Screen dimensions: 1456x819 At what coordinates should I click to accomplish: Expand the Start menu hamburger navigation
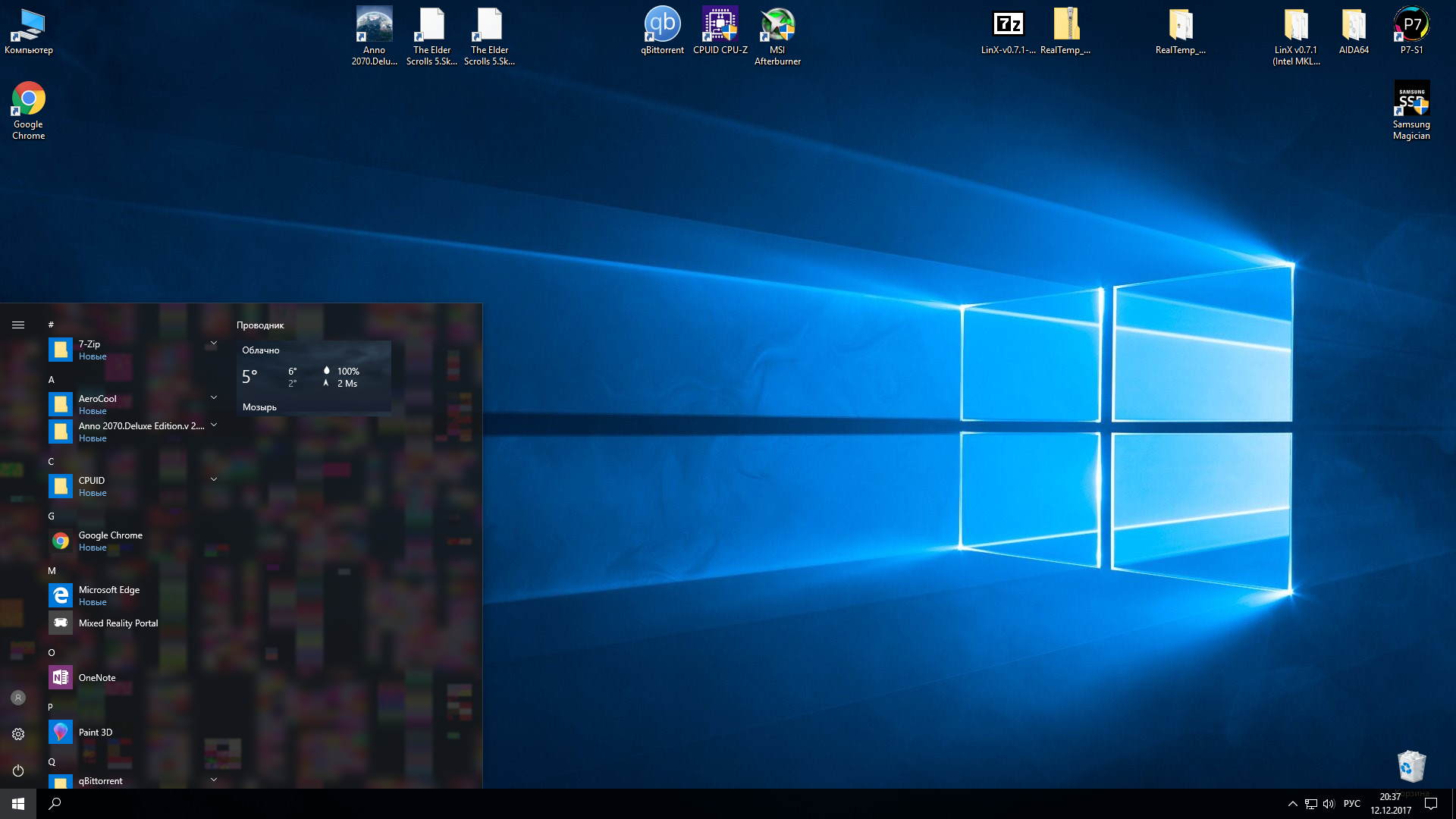tap(18, 325)
